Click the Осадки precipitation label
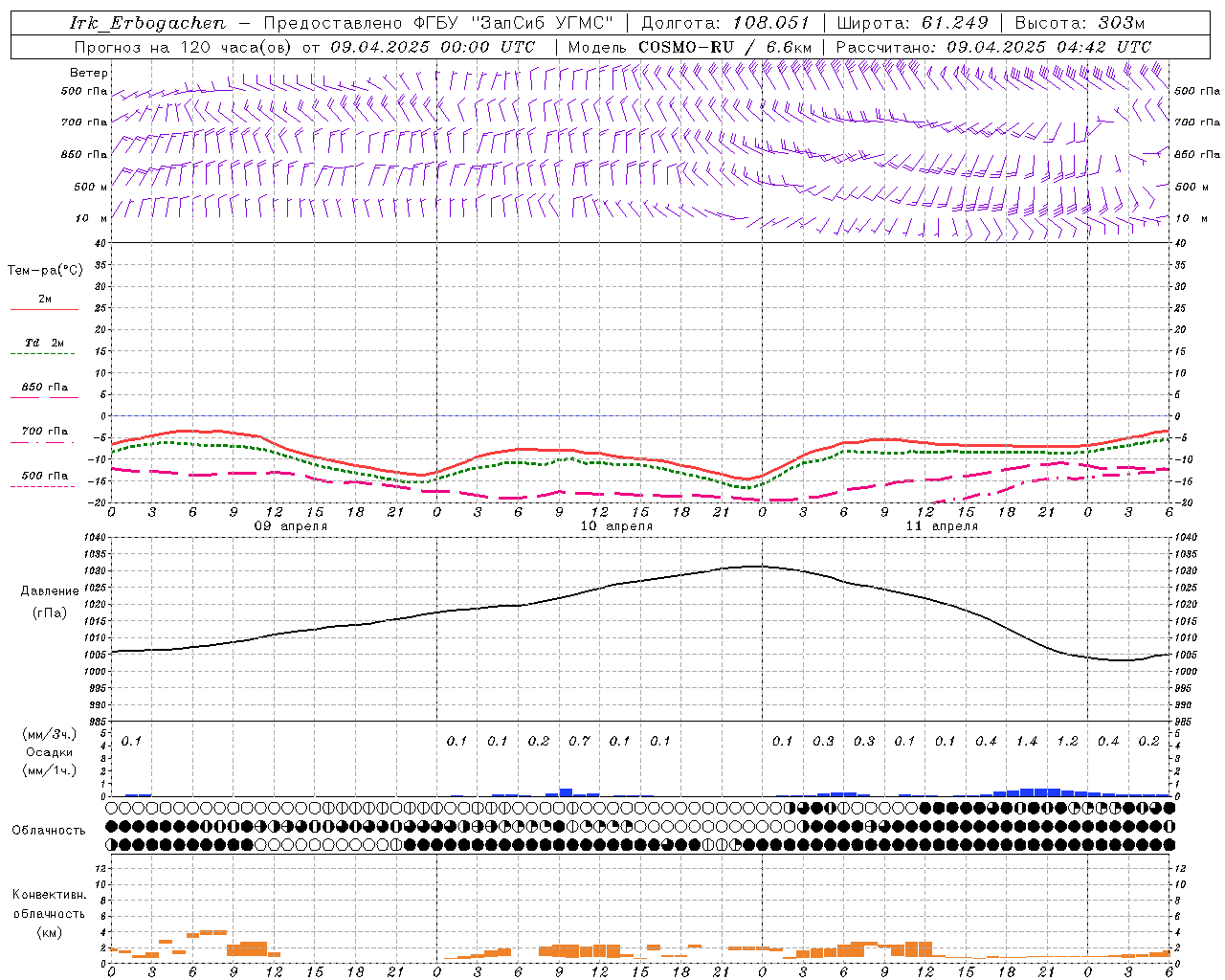The width and height of the screenshot is (1225, 980). (49, 752)
